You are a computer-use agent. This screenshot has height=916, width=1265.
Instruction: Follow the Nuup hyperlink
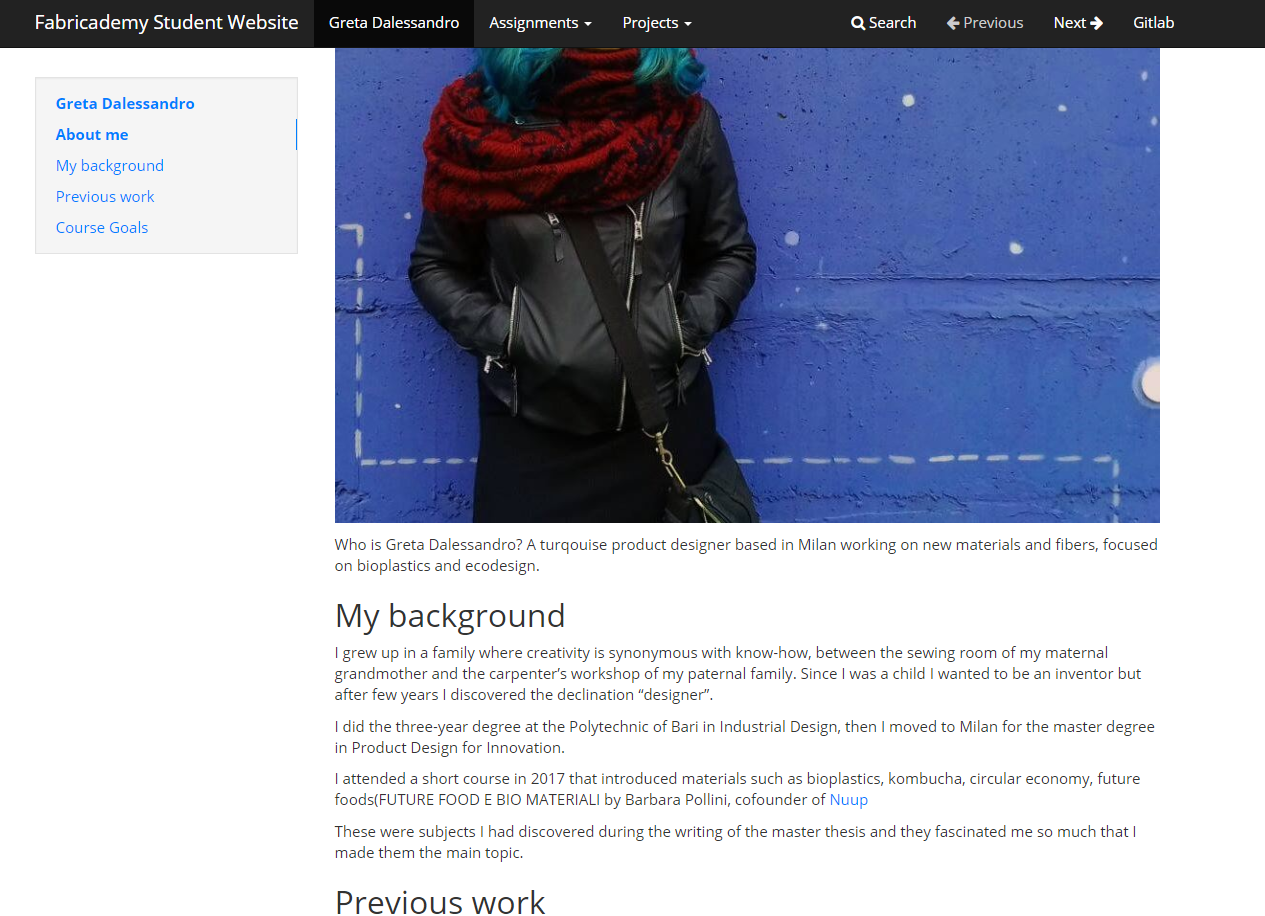coord(848,800)
